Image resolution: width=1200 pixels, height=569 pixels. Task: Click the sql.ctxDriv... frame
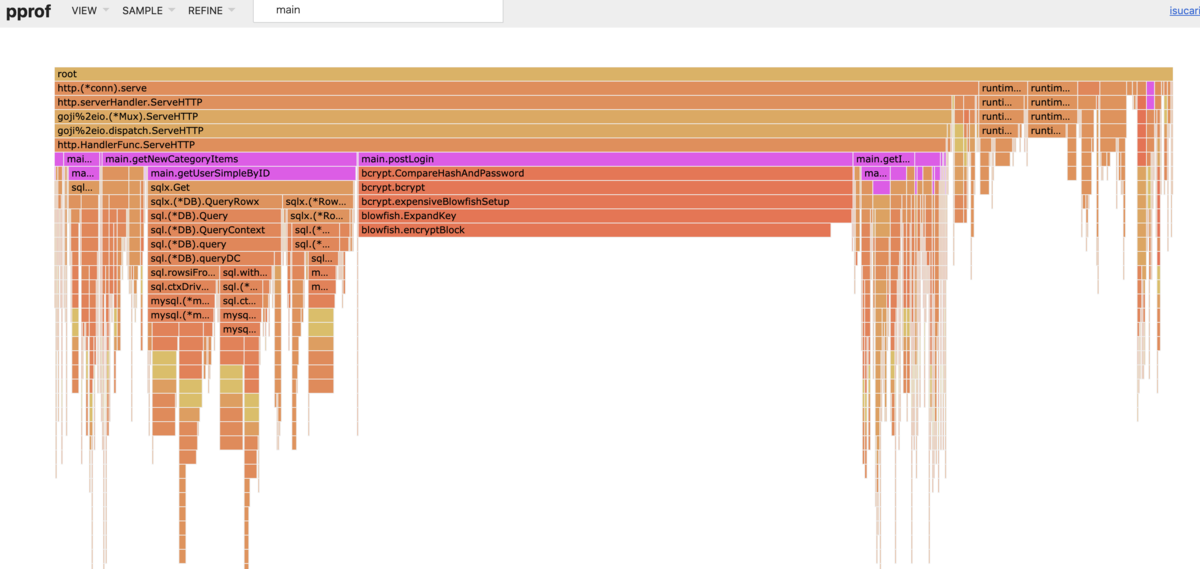pyautogui.click(x=181, y=287)
